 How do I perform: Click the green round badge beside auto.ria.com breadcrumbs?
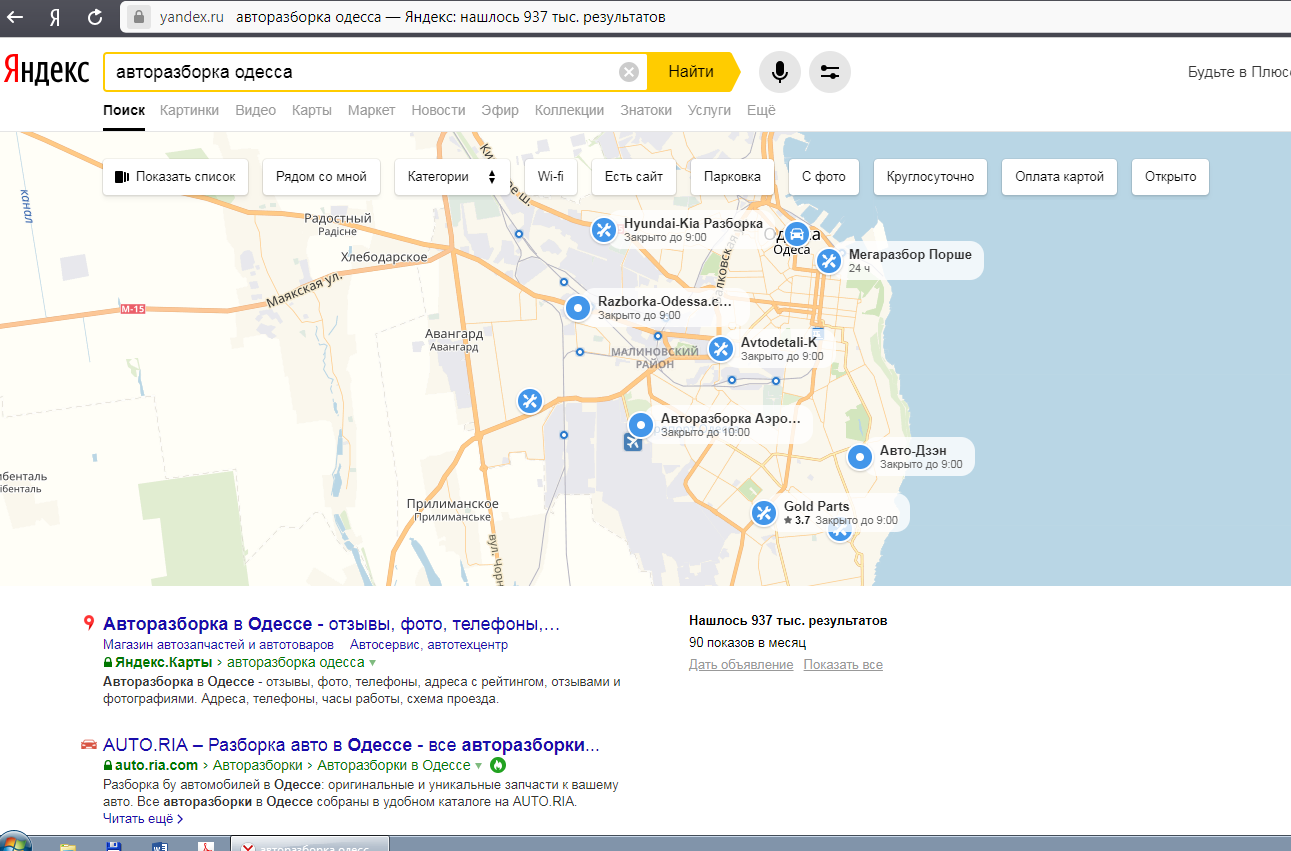click(x=497, y=765)
